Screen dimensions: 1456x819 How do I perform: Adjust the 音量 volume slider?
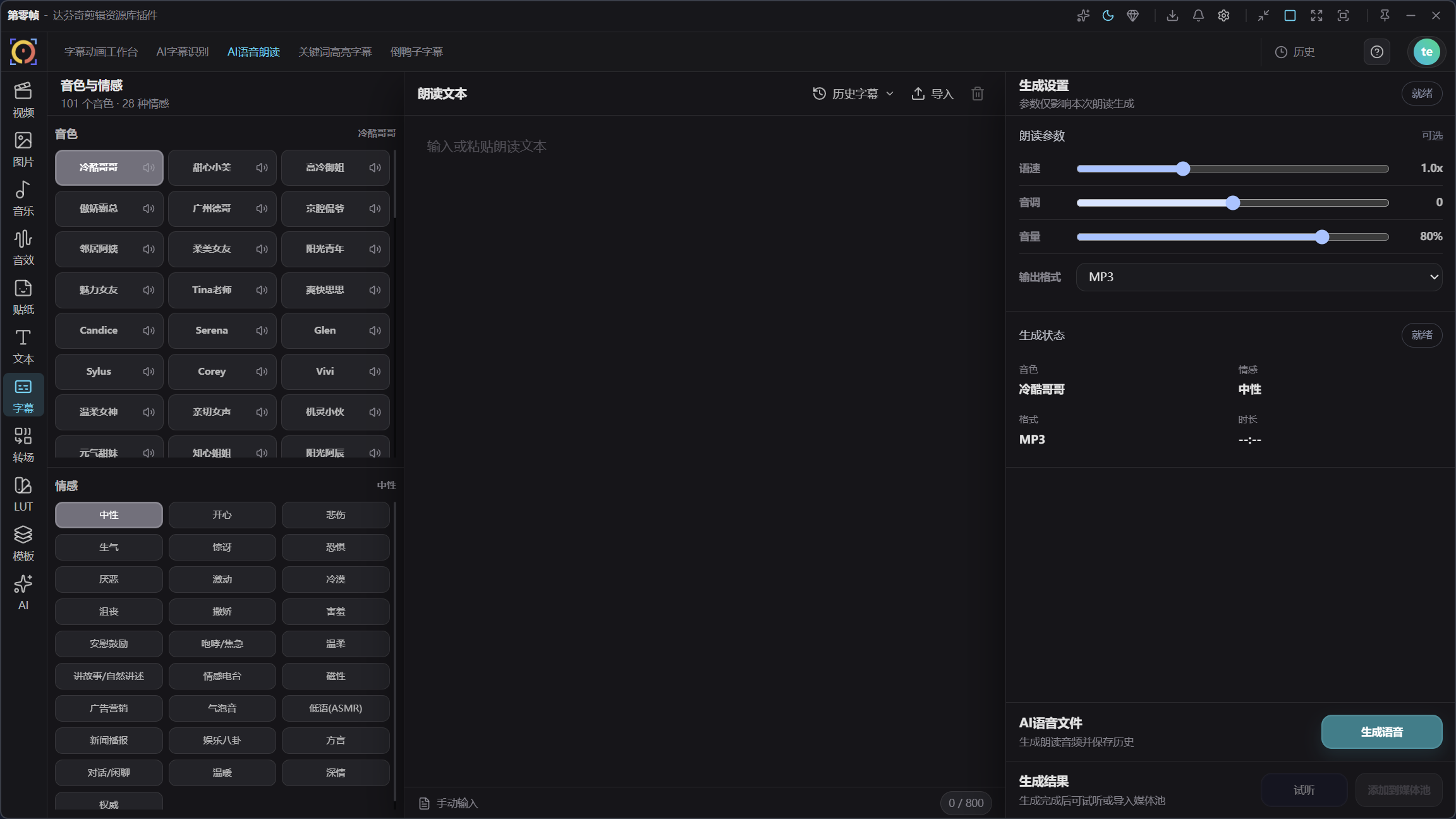1232,237
